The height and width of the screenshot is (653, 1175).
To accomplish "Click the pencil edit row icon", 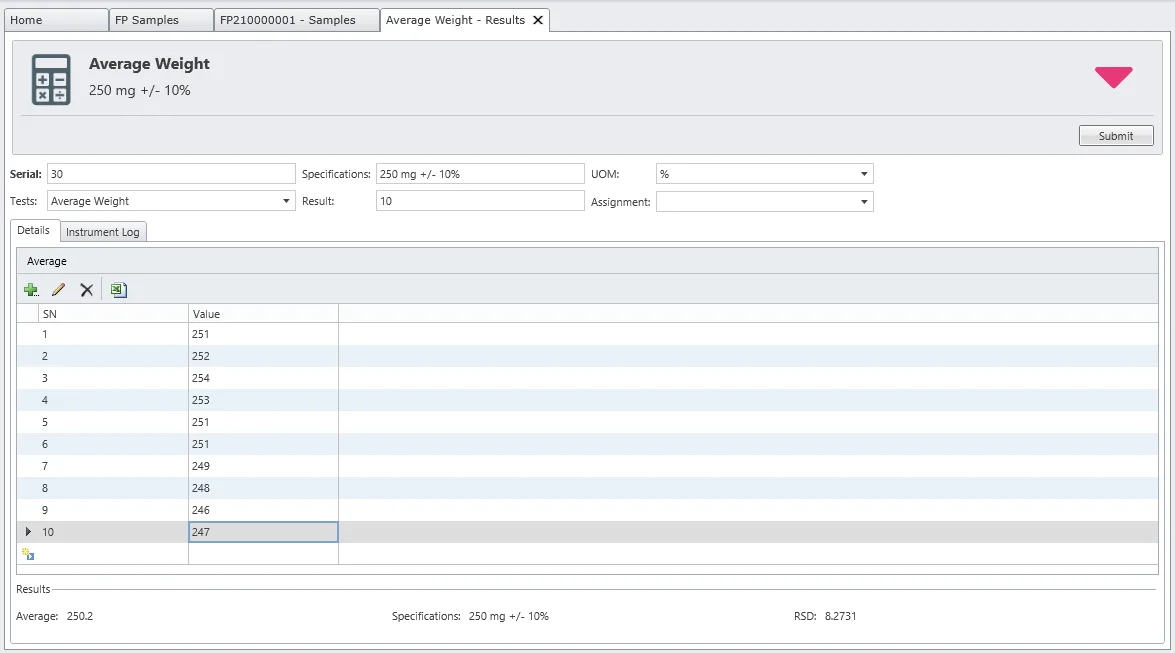I will pos(58,290).
